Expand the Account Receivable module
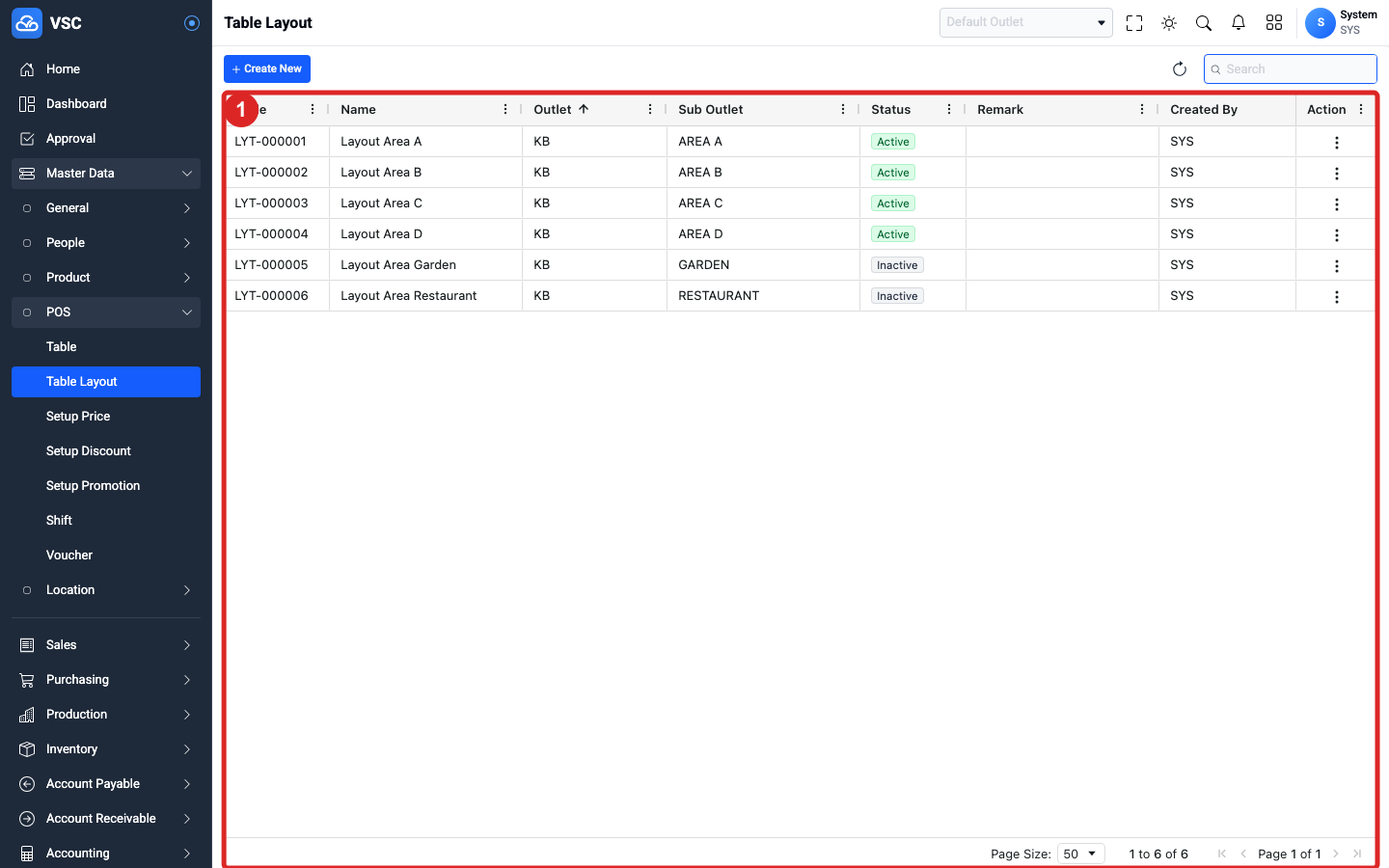 point(106,819)
